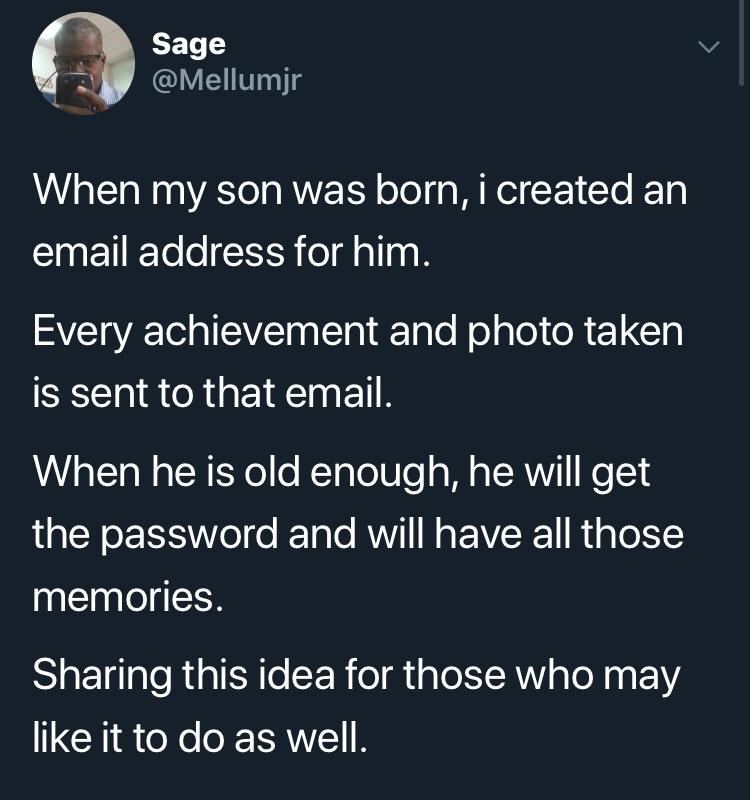Image resolution: width=750 pixels, height=800 pixels.
Task: Click the line 'email address for him.'
Action: point(232,252)
